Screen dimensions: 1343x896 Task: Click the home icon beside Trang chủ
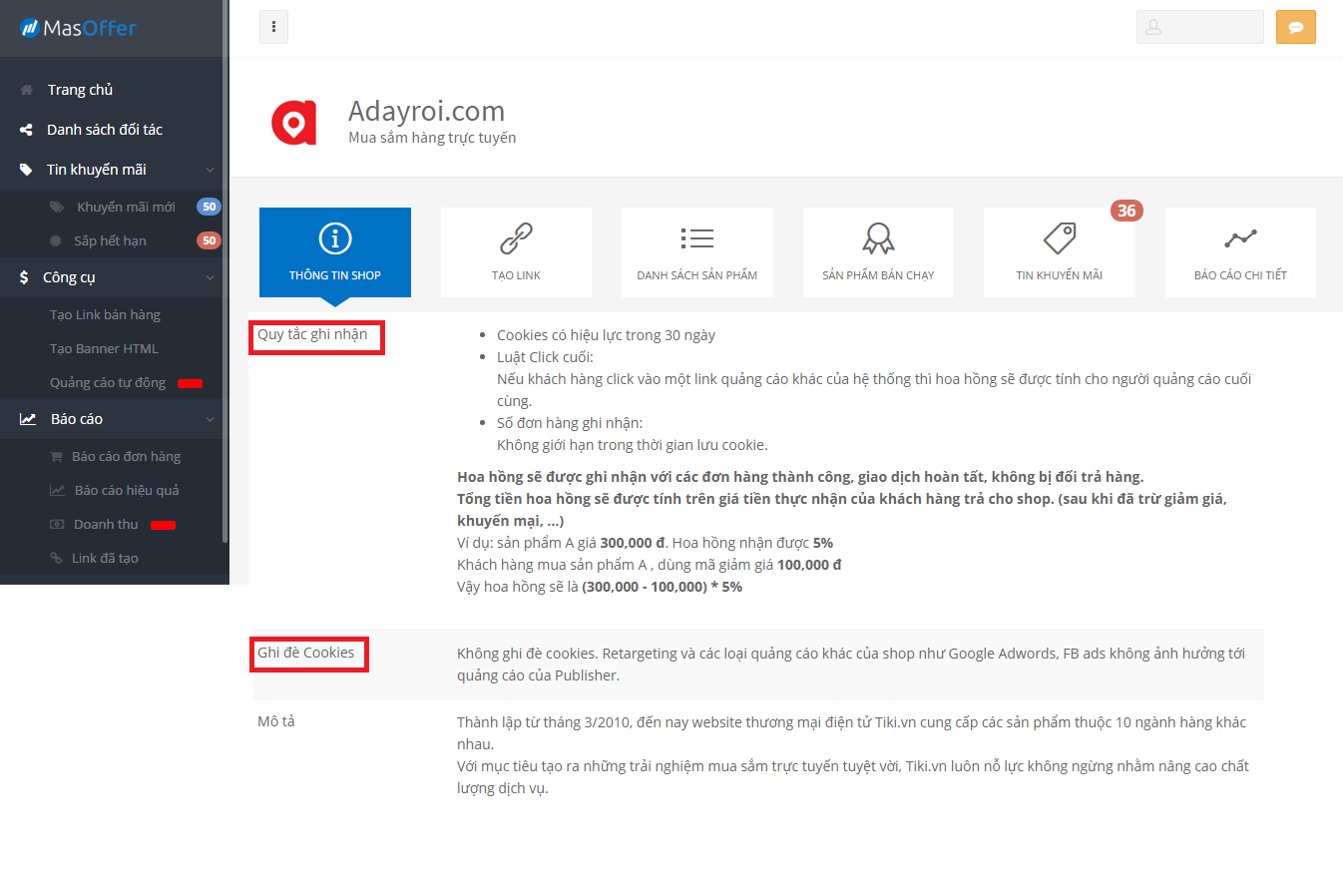click(27, 90)
